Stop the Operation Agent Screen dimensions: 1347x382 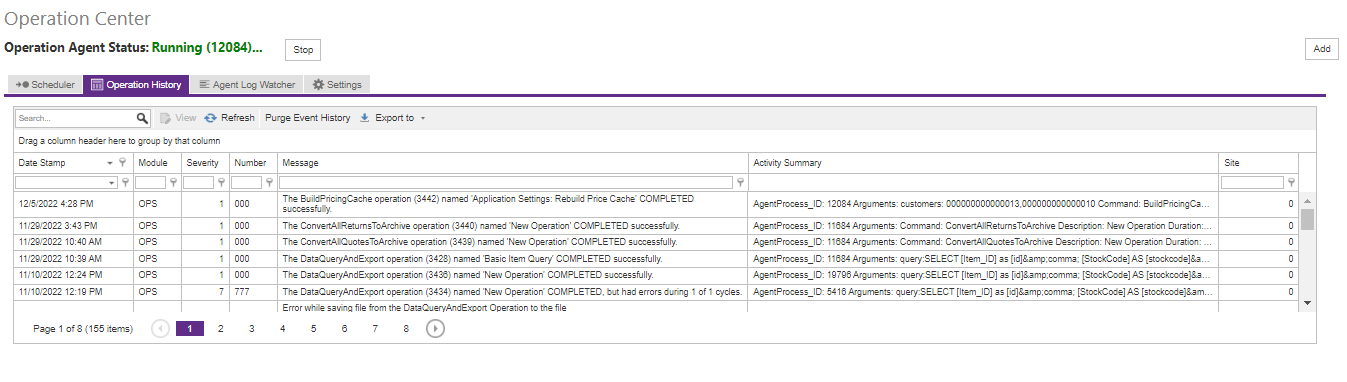point(303,50)
